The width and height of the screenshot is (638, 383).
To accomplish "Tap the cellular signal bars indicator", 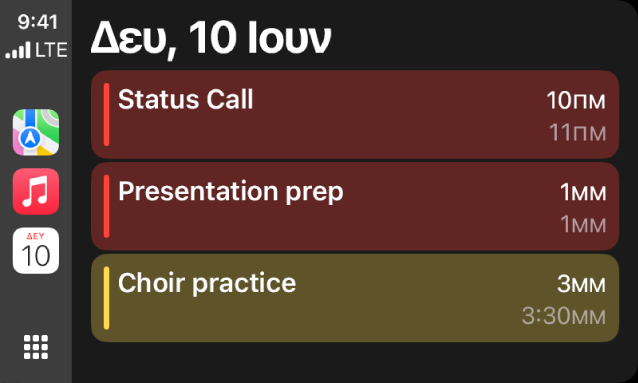I will click(18, 50).
